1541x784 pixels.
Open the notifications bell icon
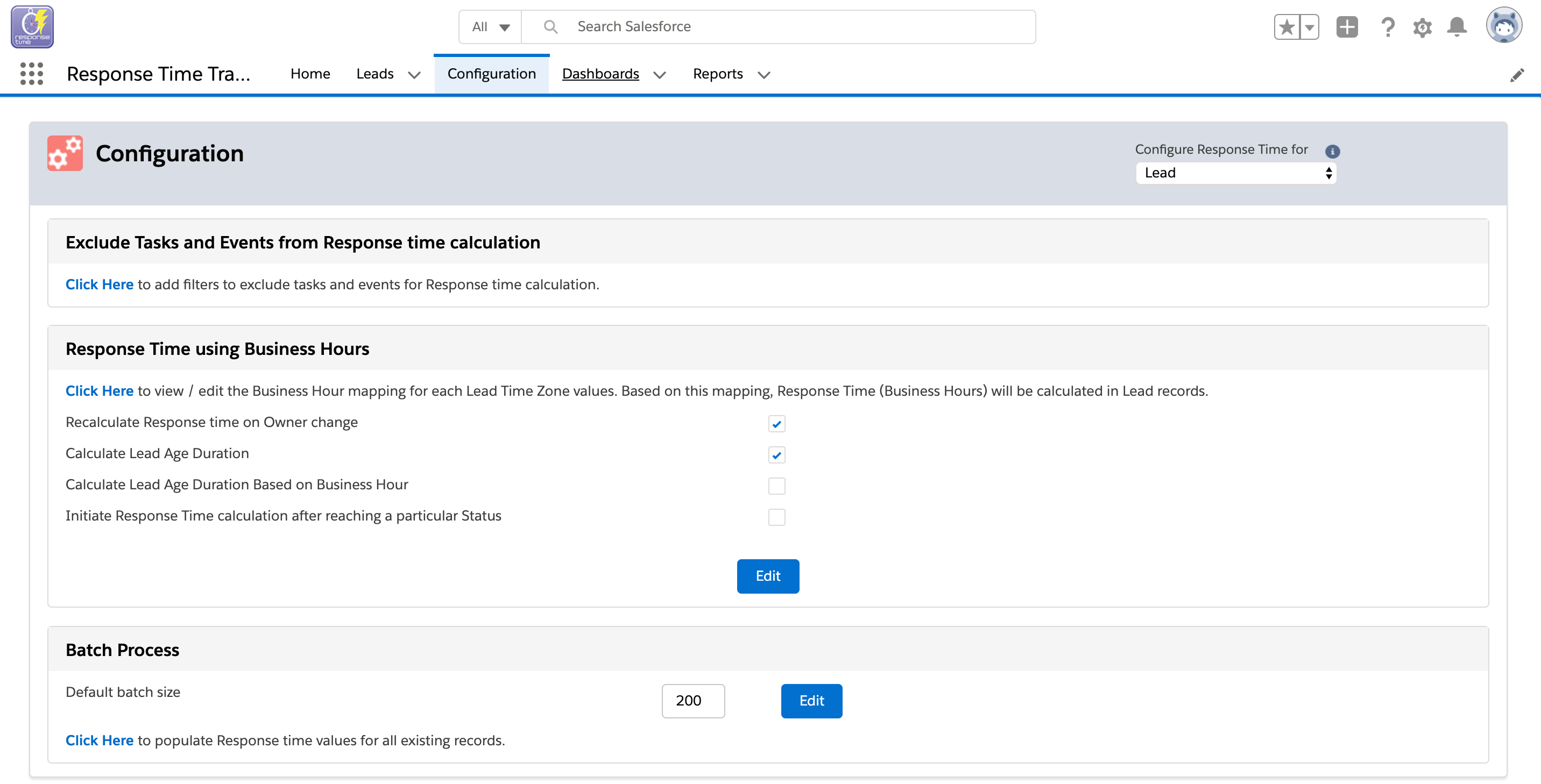click(x=1457, y=27)
